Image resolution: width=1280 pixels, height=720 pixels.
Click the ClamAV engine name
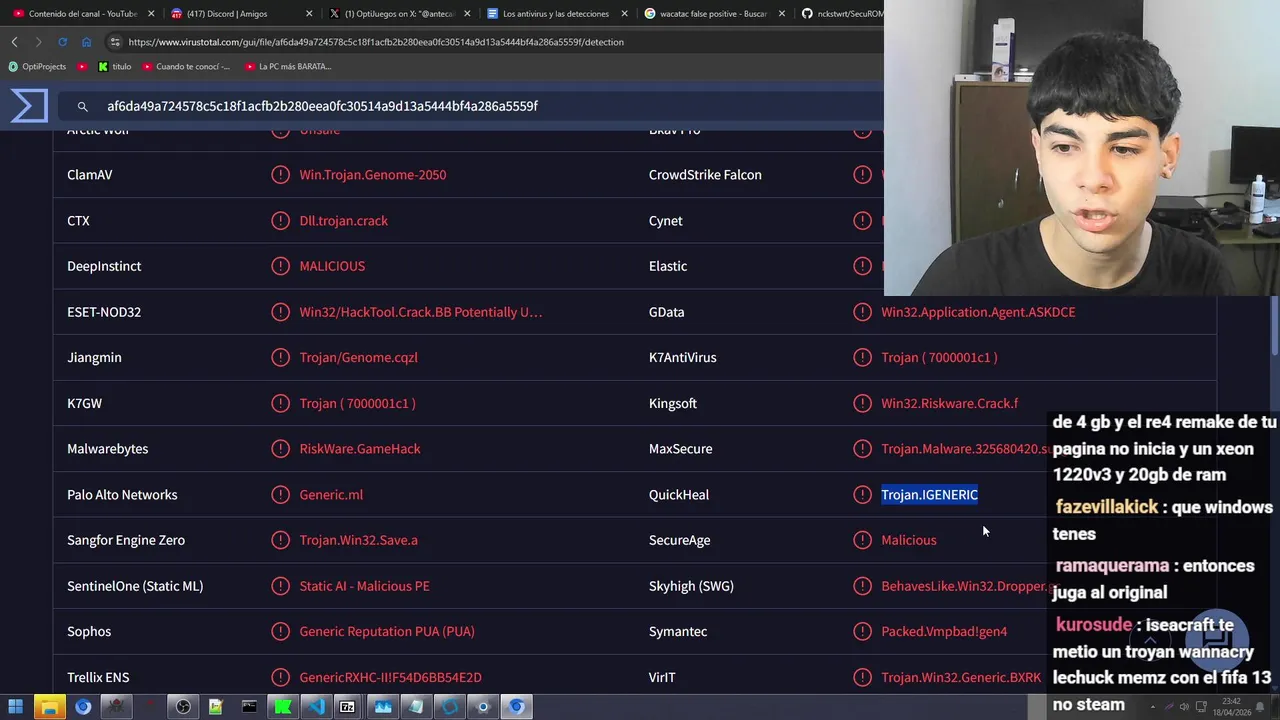pos(89,175)
